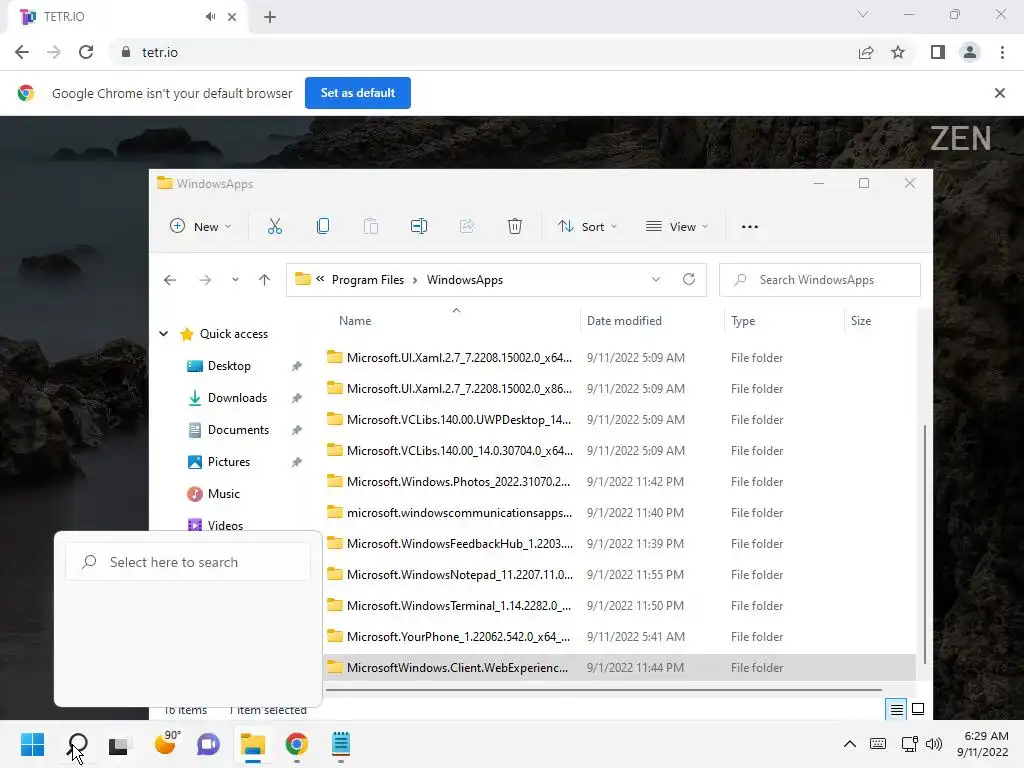Sort by the Size column header

[879, 321]
